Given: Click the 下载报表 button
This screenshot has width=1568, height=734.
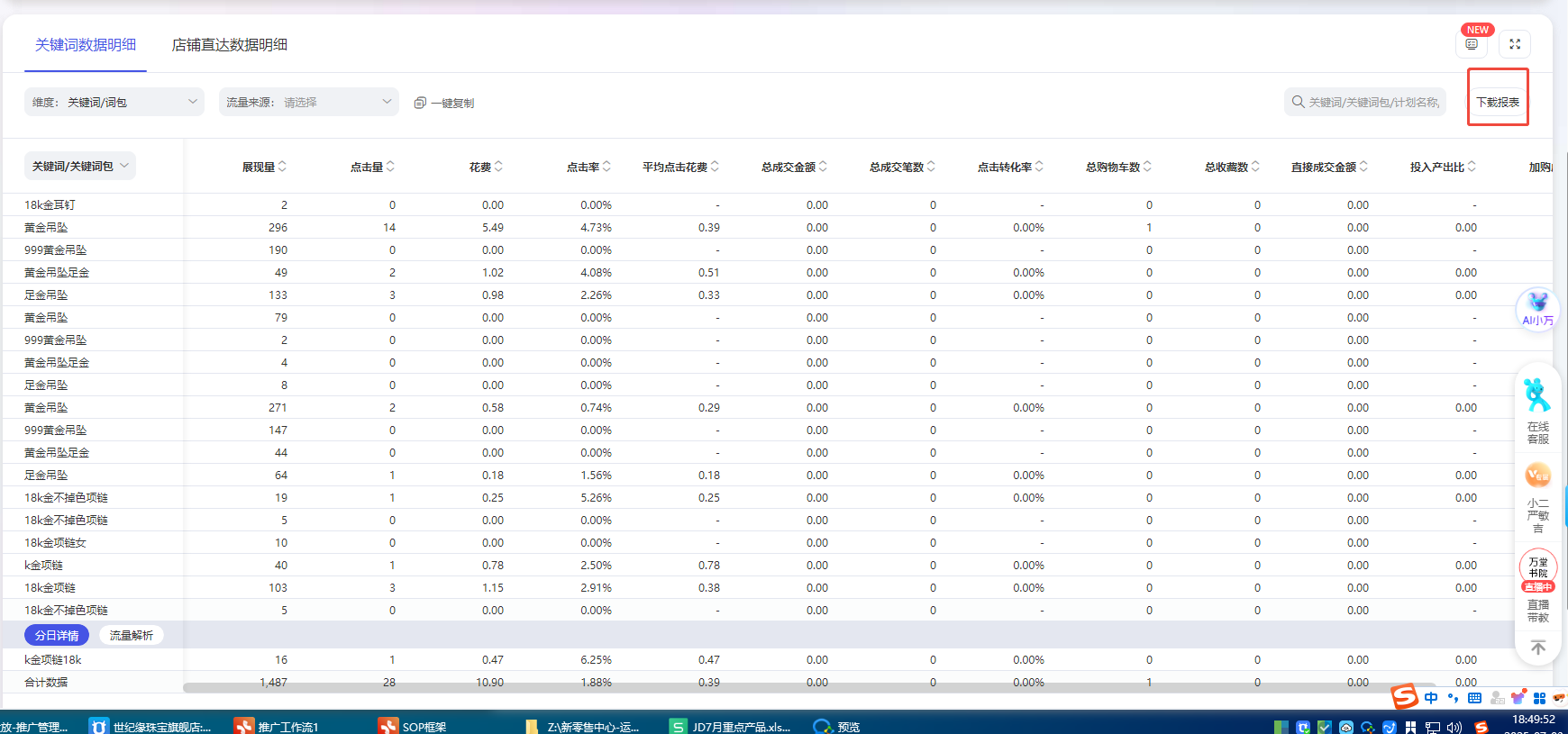Looking at the screenshot, I should (1497, 102).
